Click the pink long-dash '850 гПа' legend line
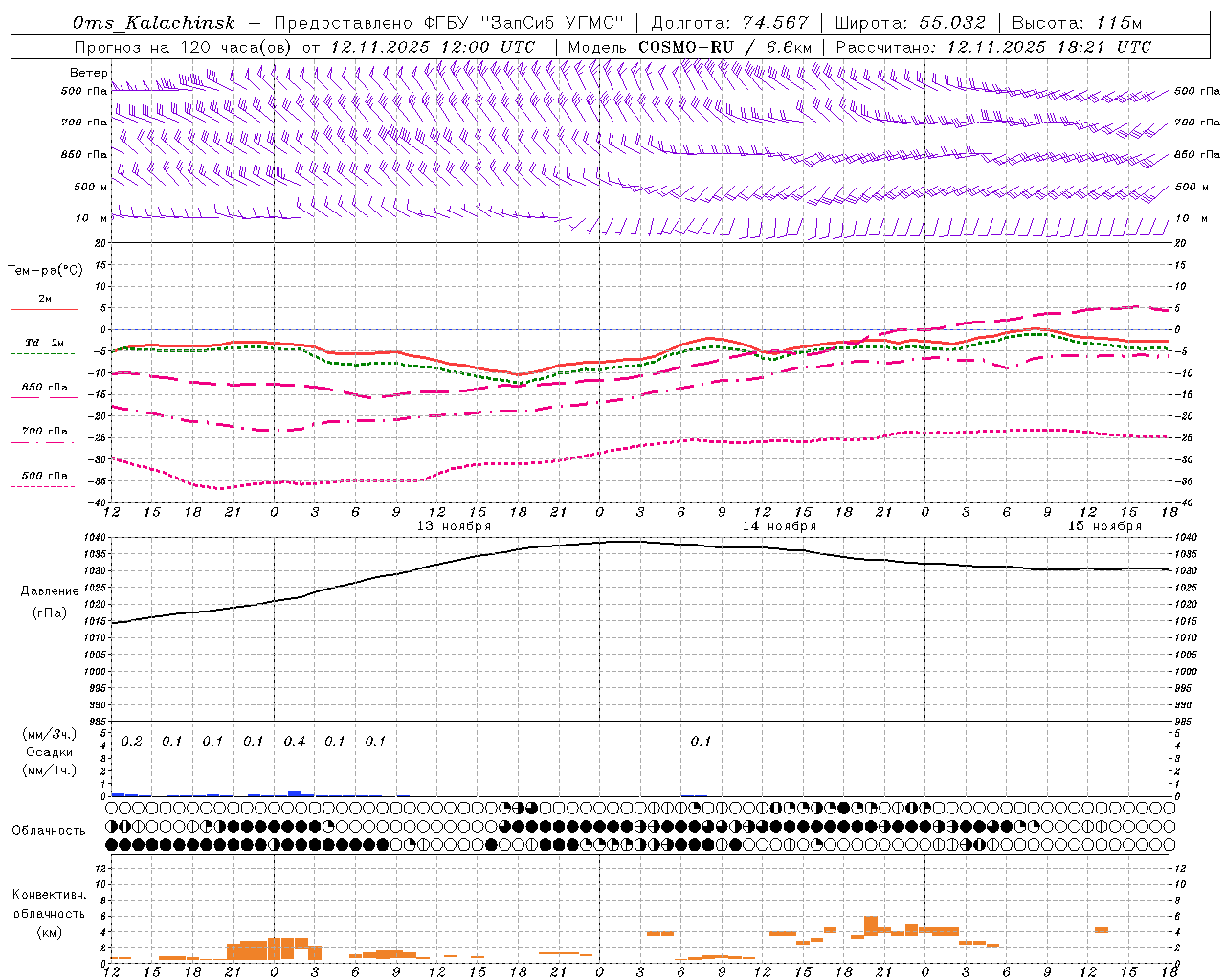Screen dimensions: 1225x980 (x=44, y=398)
